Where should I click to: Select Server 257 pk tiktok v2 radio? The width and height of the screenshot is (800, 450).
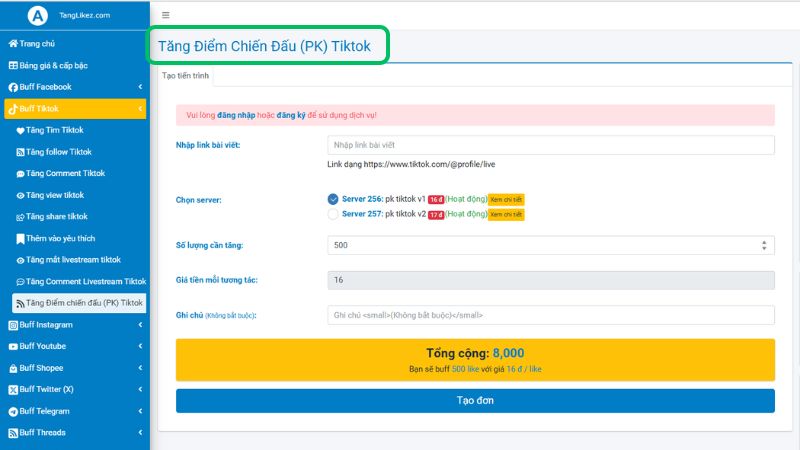tap(333, 214)
